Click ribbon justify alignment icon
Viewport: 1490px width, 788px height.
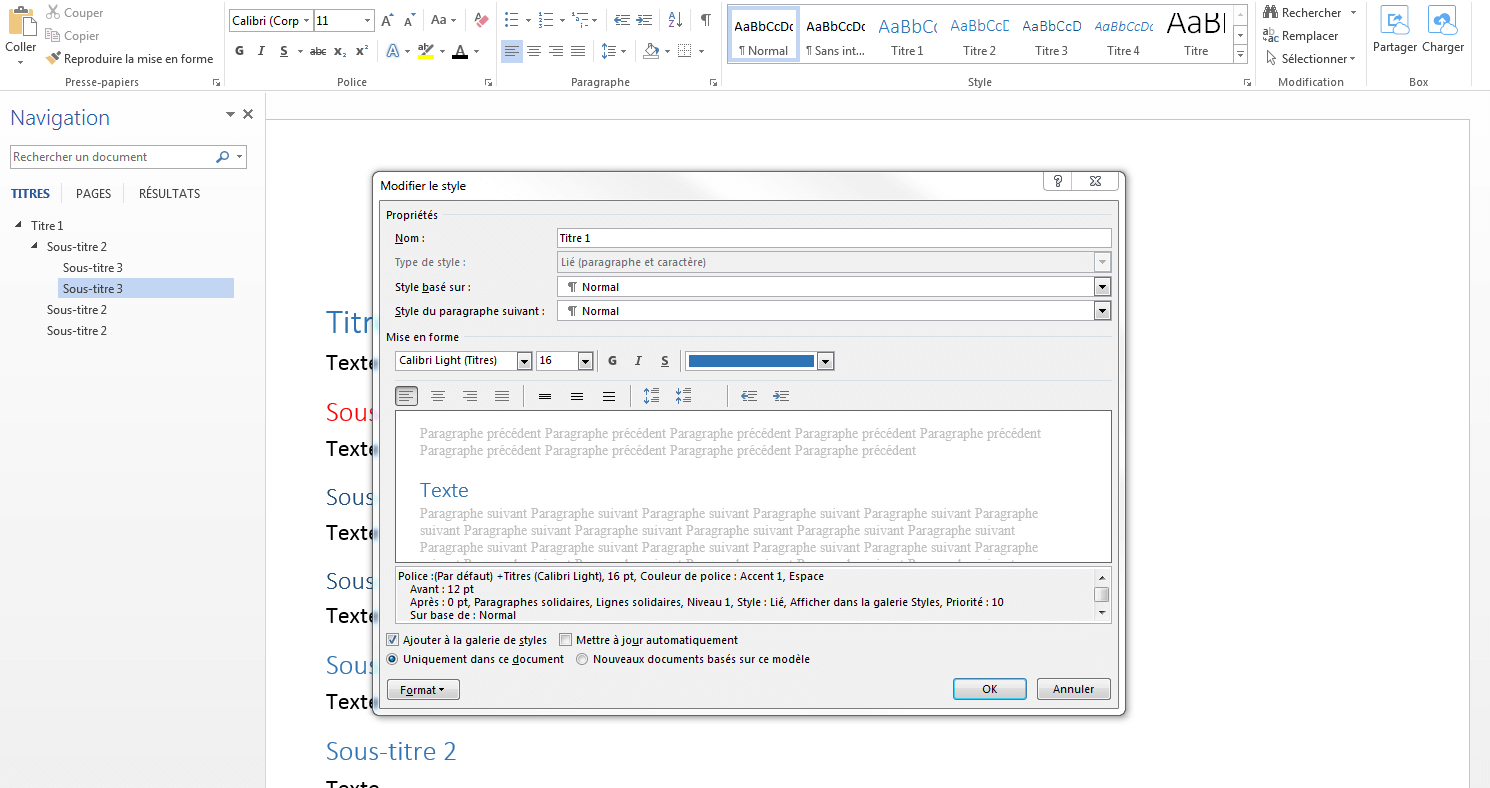(577, 51)
